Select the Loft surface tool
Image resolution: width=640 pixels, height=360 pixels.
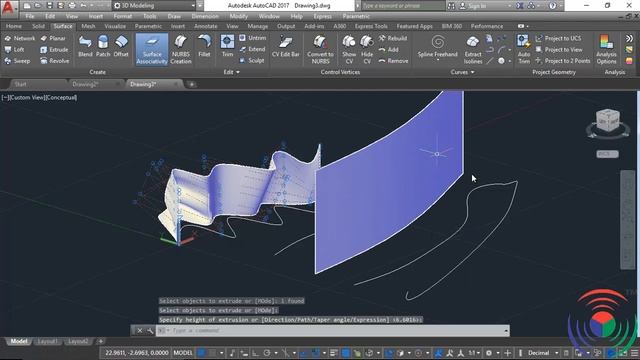15,50
